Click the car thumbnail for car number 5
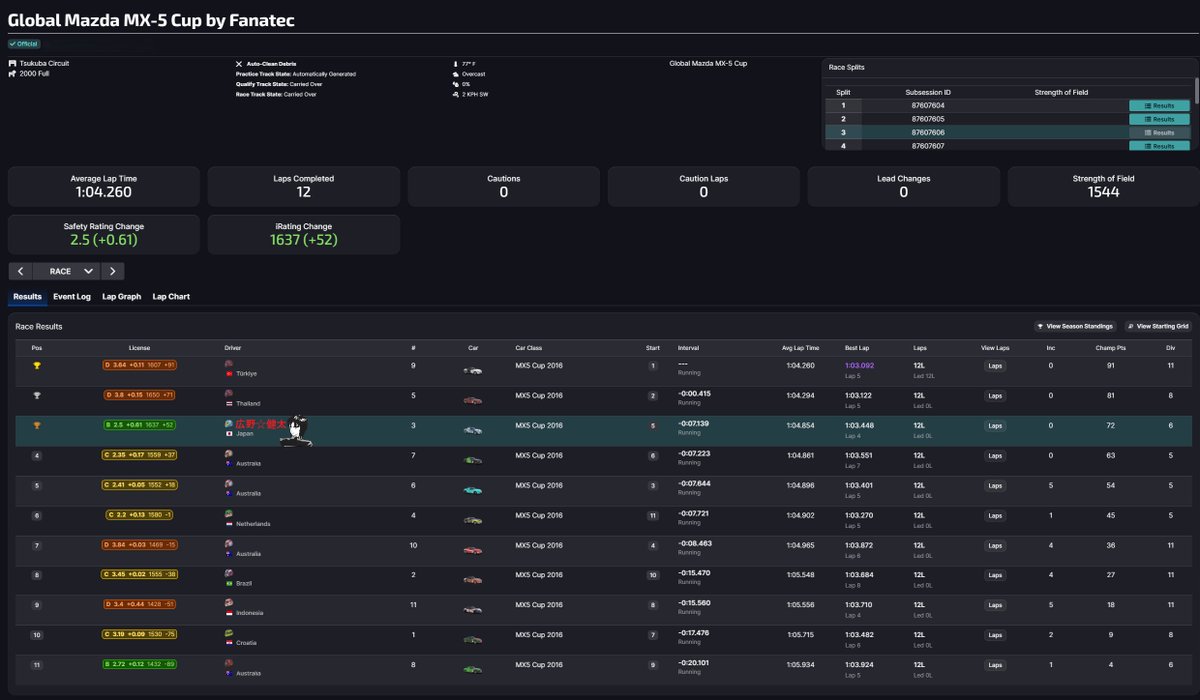 pyautogui.click(x=473, y=400)
